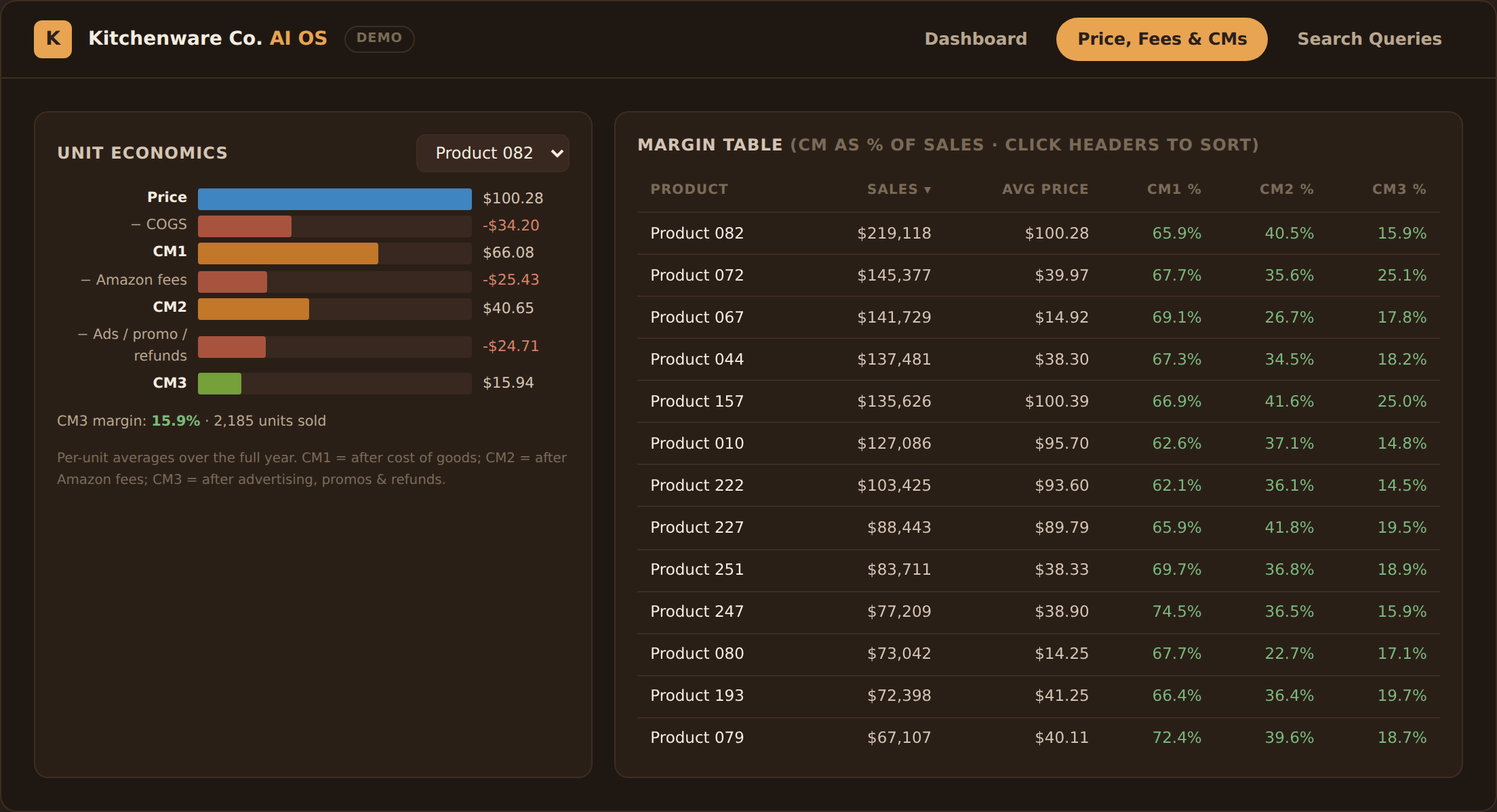Sort table by AVG PRICE header

(1045, 189)
